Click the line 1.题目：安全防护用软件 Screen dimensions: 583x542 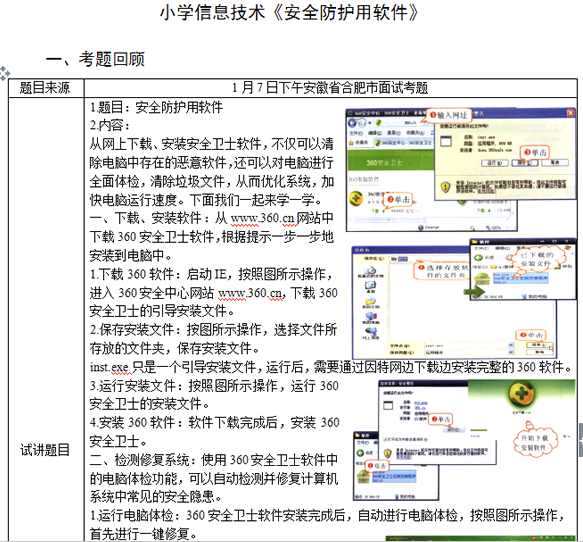[156, 107]
